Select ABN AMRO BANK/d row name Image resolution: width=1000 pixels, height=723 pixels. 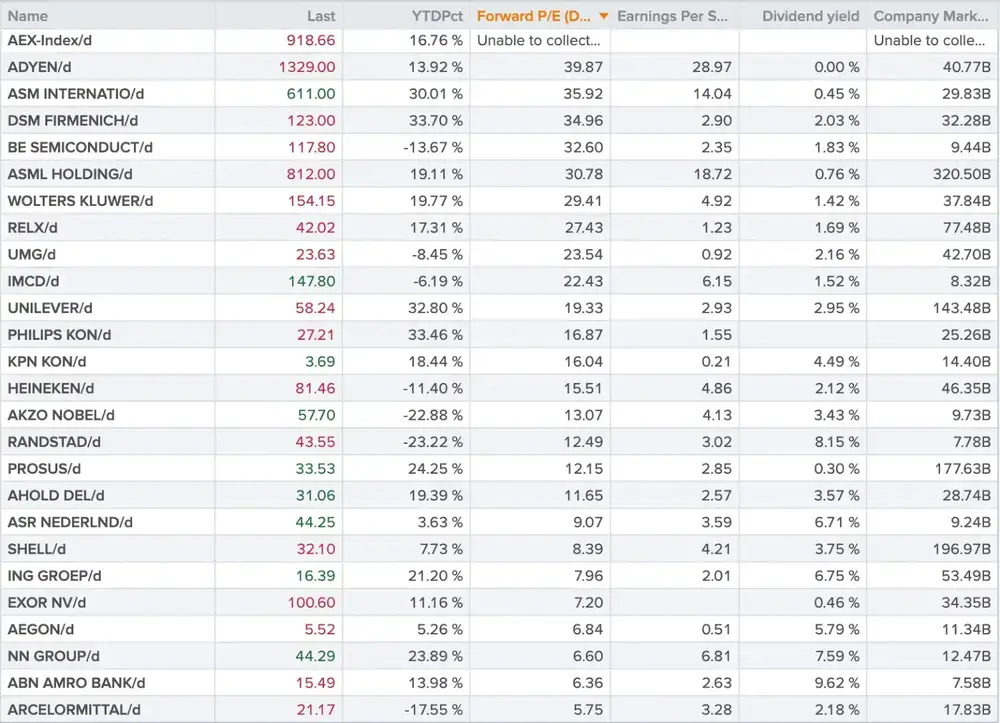pos(77,683)
